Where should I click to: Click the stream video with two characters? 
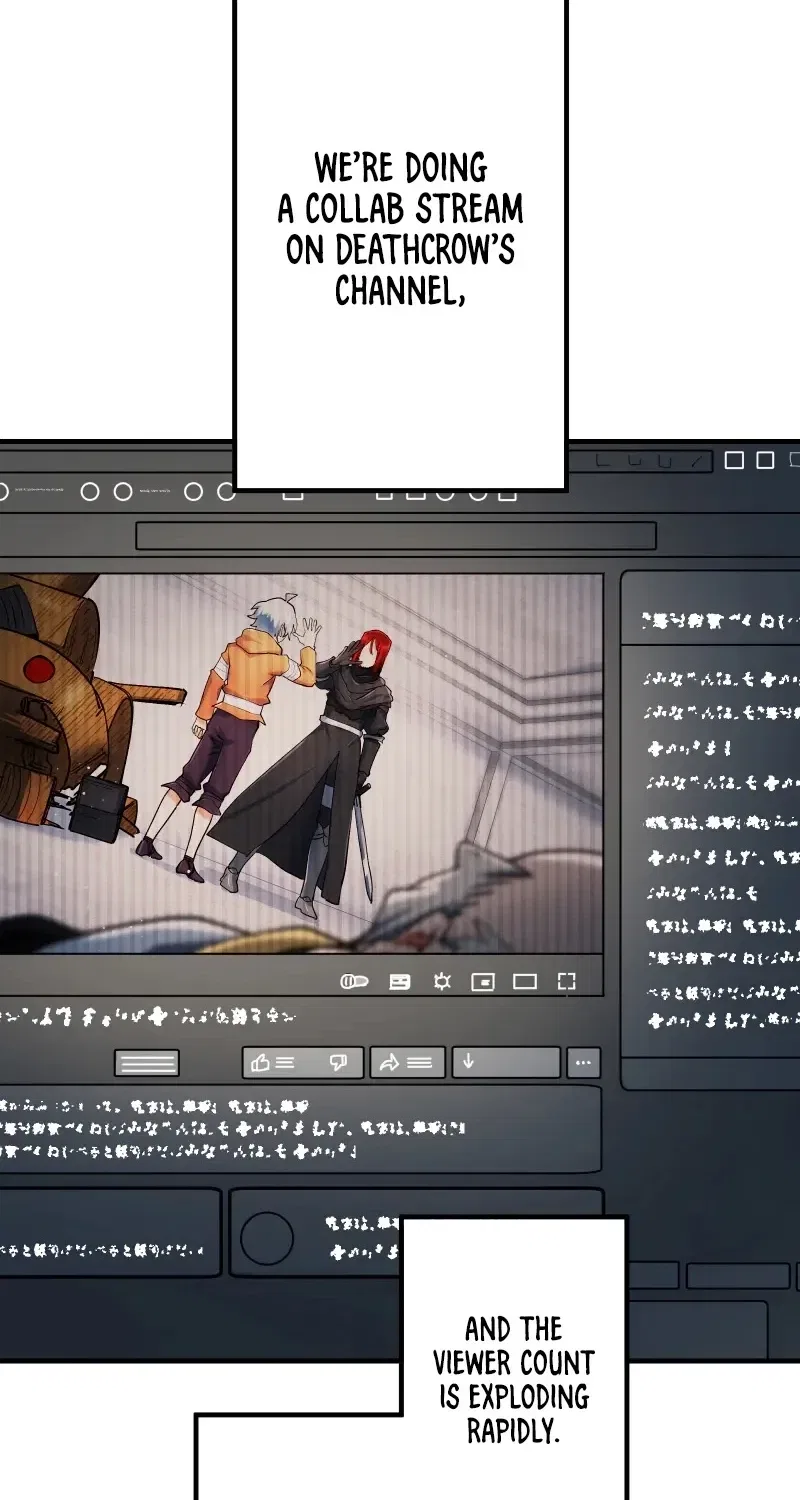[x=300, y=763]
